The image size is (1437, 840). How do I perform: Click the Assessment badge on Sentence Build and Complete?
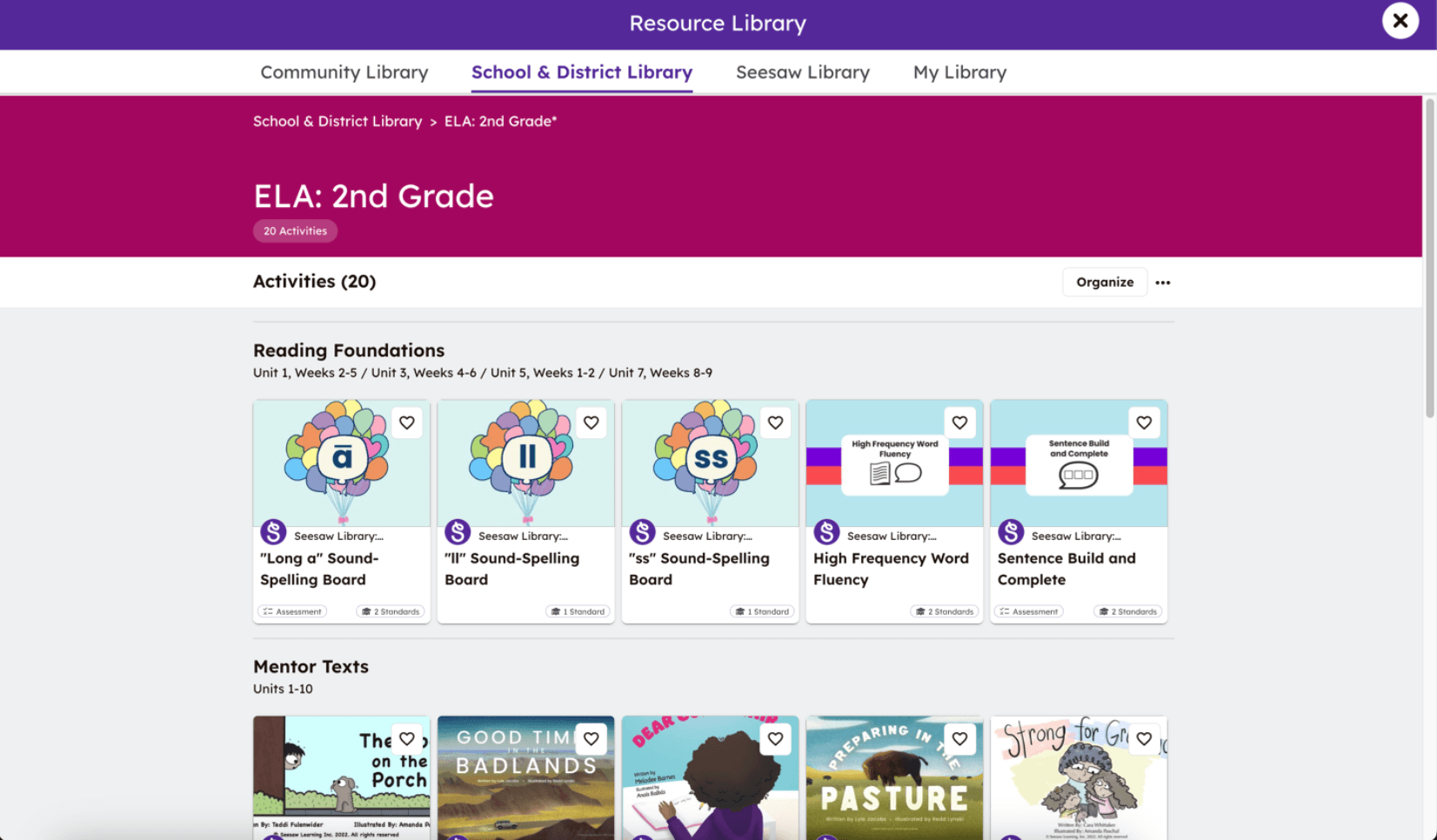[x=1028, y=611]
